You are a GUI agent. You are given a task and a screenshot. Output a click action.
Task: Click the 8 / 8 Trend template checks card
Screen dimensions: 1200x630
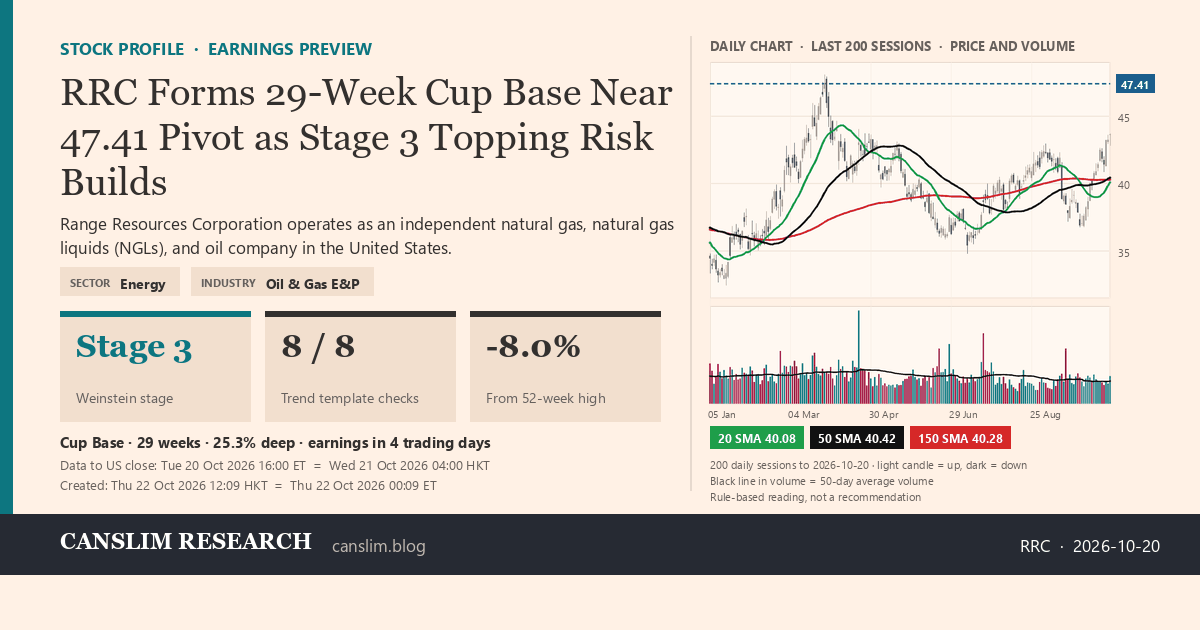[360, 367]
